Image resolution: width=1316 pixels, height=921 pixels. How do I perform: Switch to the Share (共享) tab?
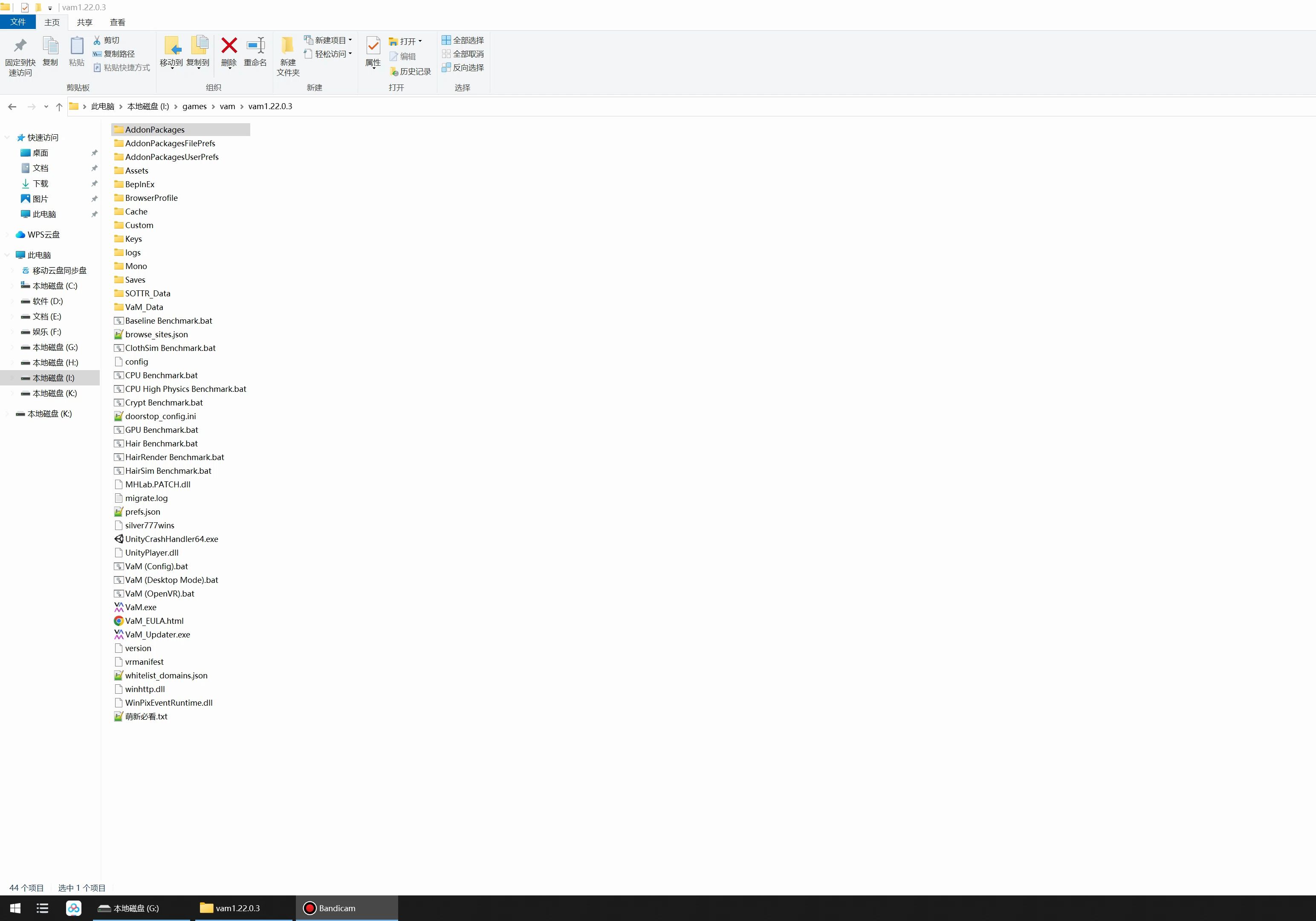pyautogui.click(x=85, y=22)
